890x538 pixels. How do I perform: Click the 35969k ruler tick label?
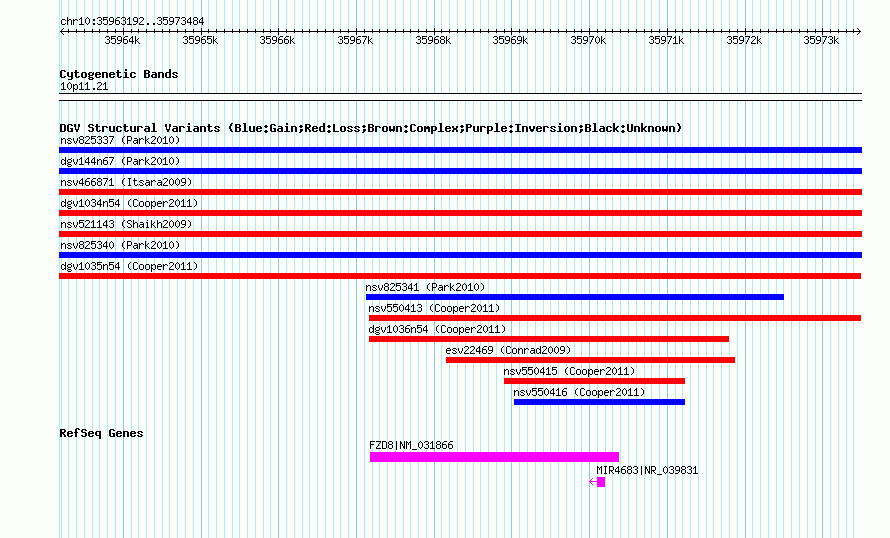[510, 40]
